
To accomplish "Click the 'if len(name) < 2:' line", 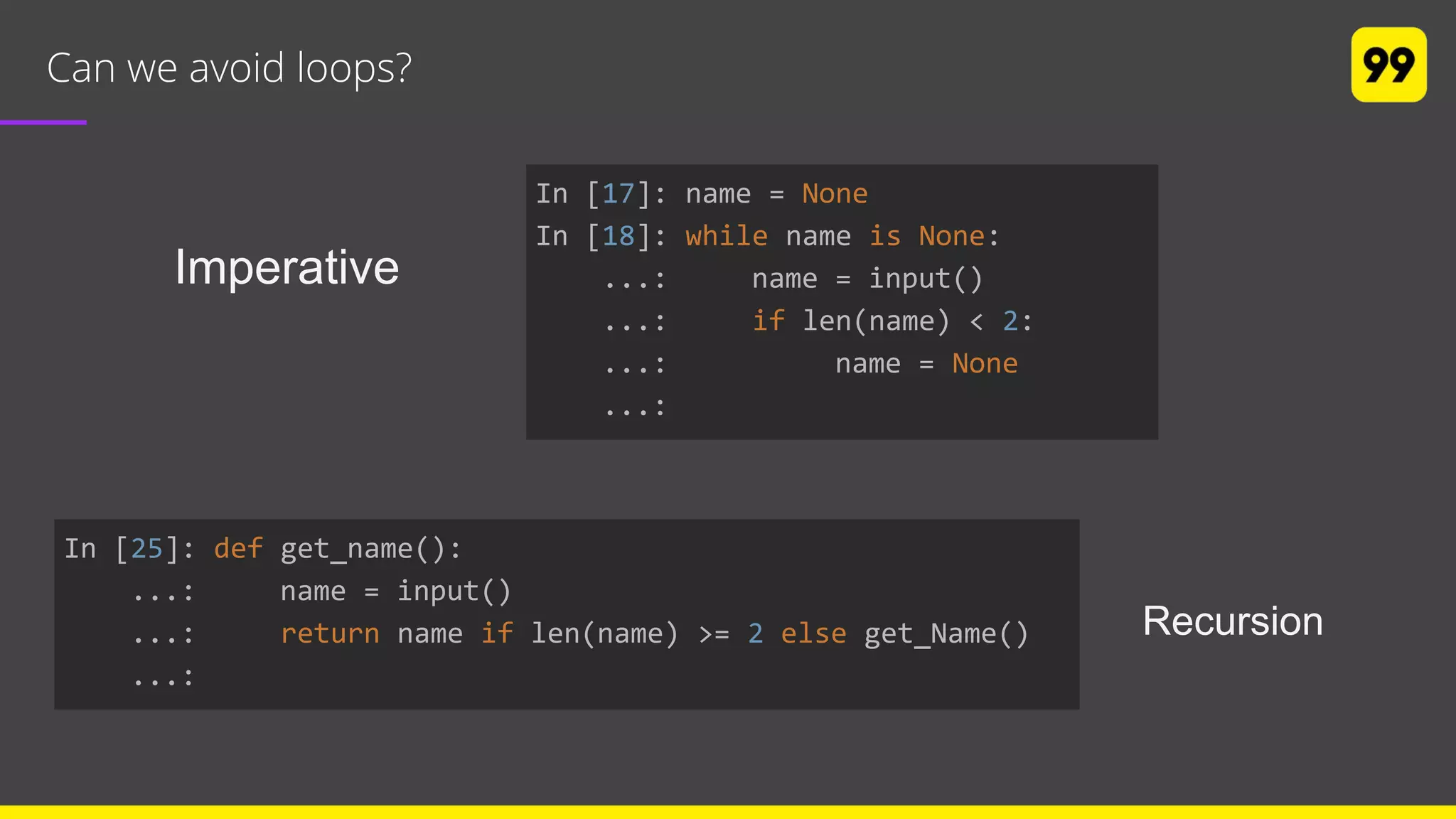I will click(x=892, y=321).
